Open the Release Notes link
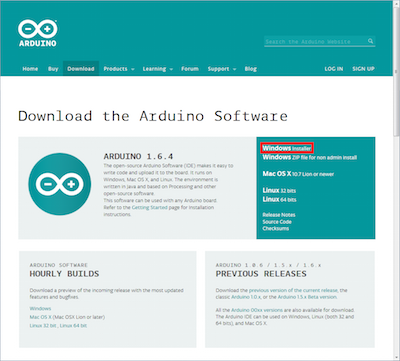400x361 pixels. pos(279,215)
